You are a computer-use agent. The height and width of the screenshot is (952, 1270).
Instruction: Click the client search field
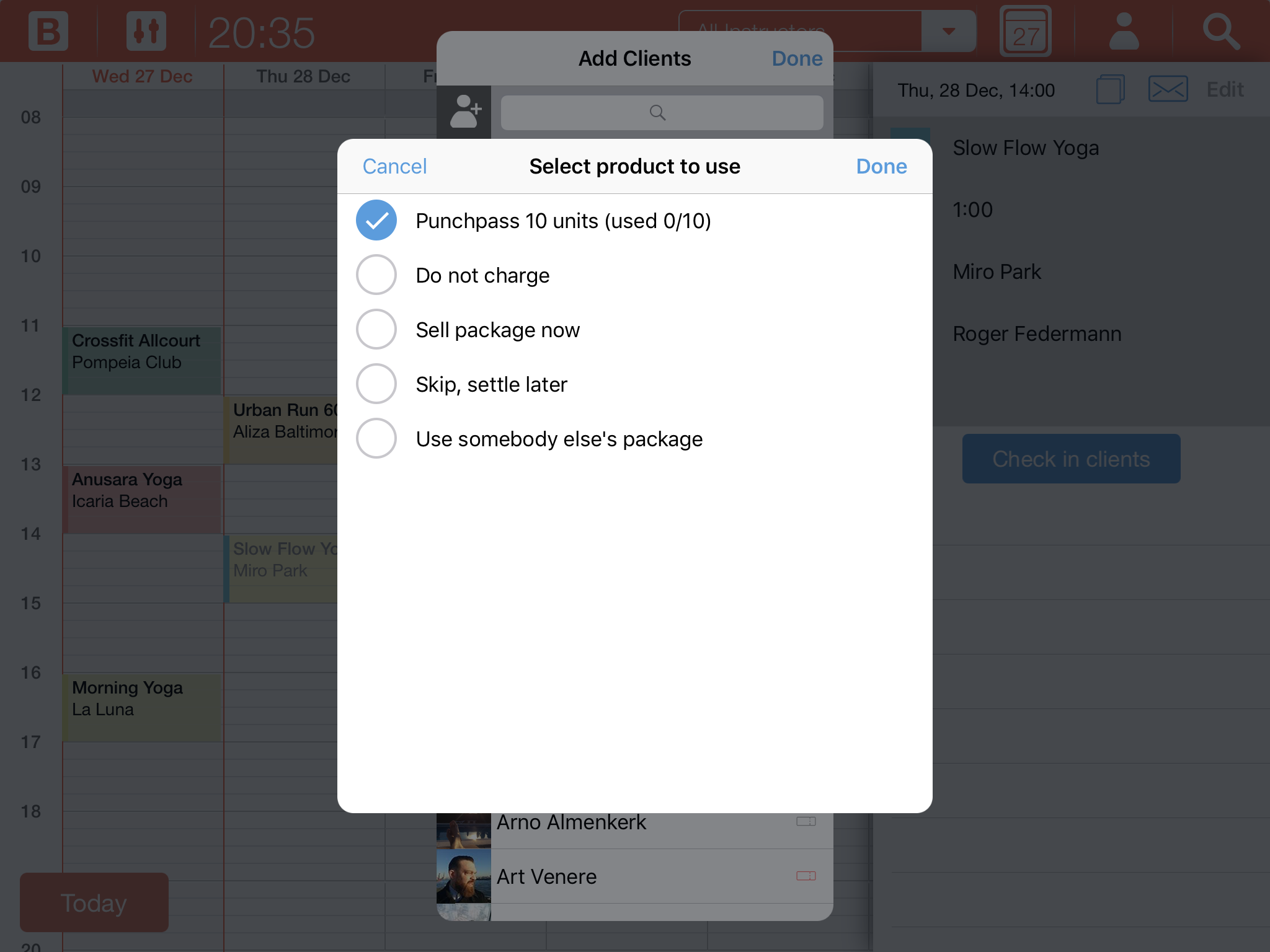pyautogui.click(x=662, y=113)
